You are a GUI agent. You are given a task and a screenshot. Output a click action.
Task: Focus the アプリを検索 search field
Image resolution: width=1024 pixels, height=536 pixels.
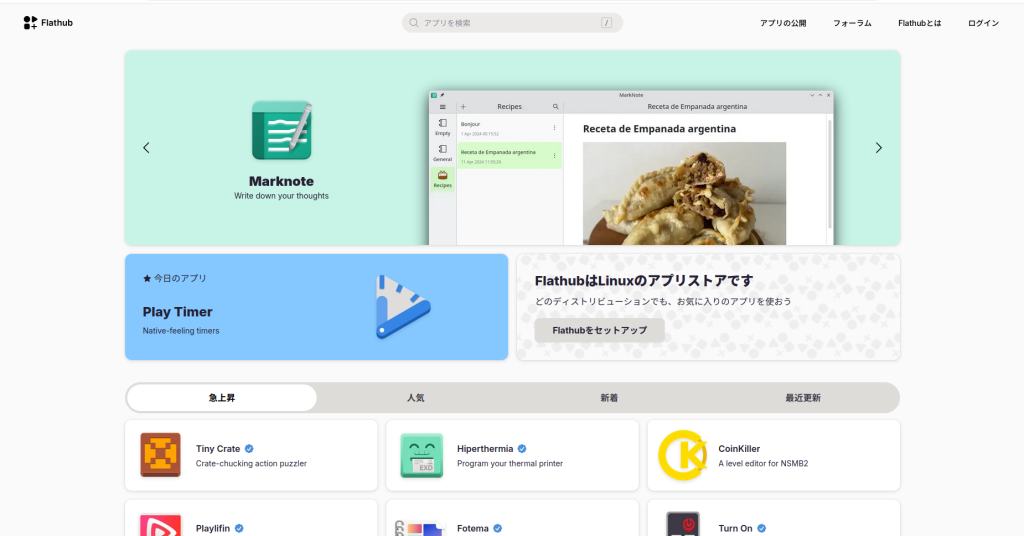click(x=512, y=23)
